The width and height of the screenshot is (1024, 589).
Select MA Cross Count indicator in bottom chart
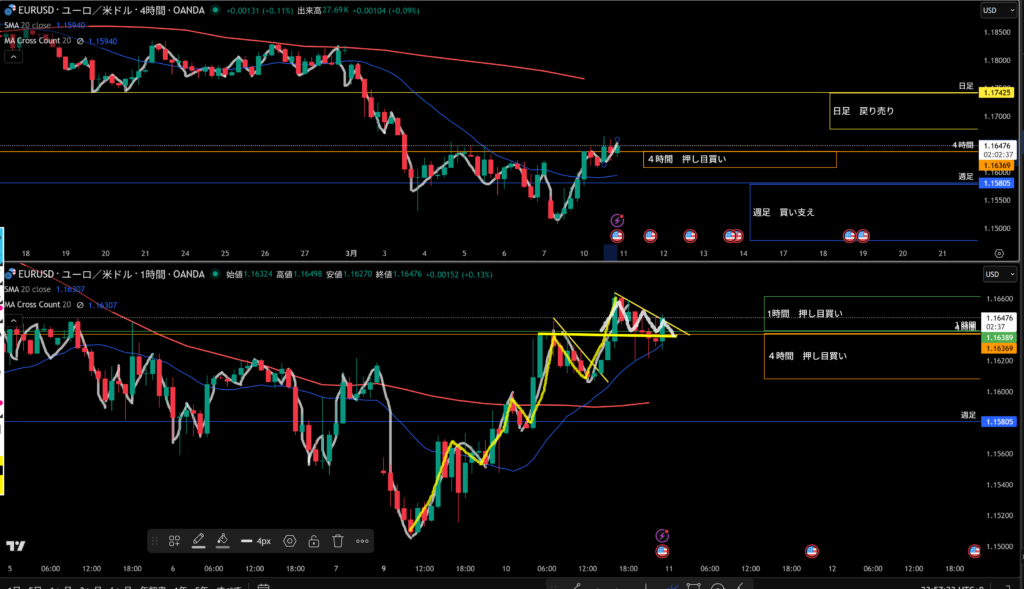pyautogui.click(x=40, y=304)
